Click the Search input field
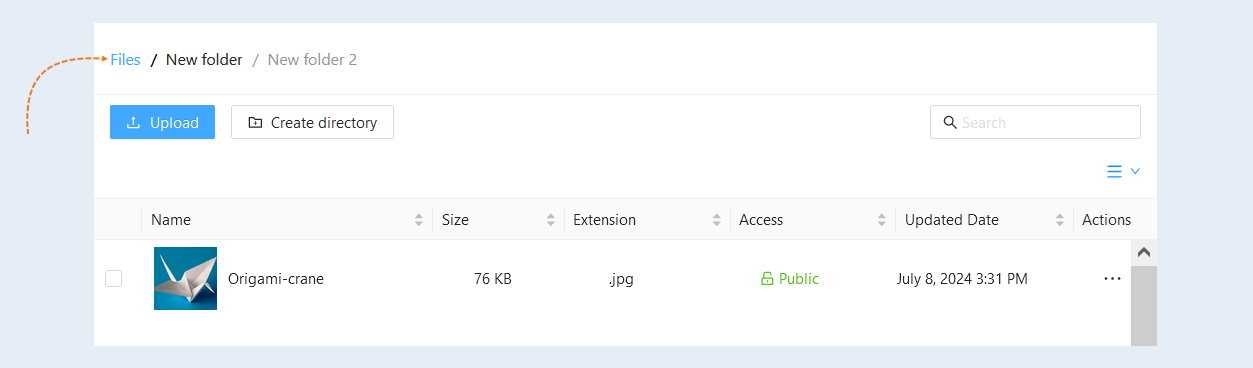The width and height of the screenshot is (1253, 368). pyautogui.click(x=1036, y=122)
